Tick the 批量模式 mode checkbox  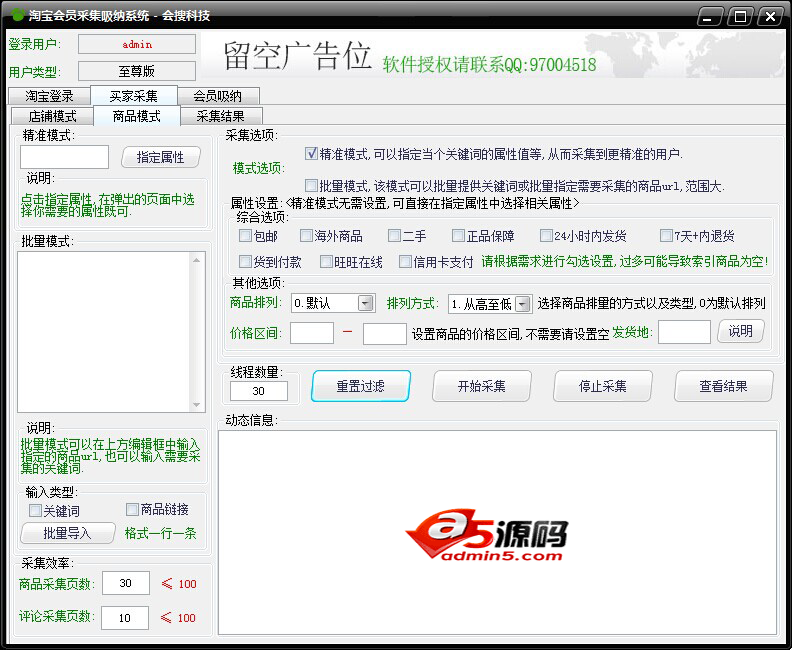(x=311, y=186)
